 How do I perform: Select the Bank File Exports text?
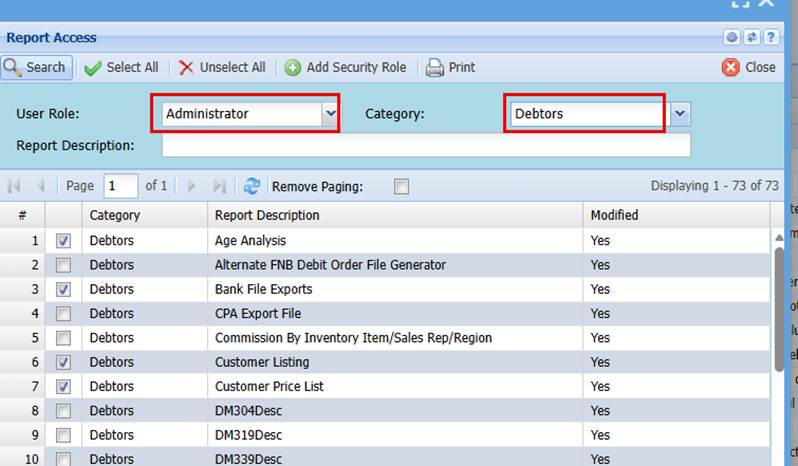coord(264,289)
